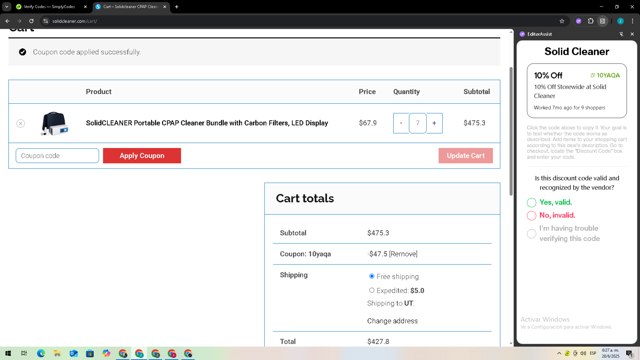Close the Cart Solidcleaner tab

(x=164, y=7)
